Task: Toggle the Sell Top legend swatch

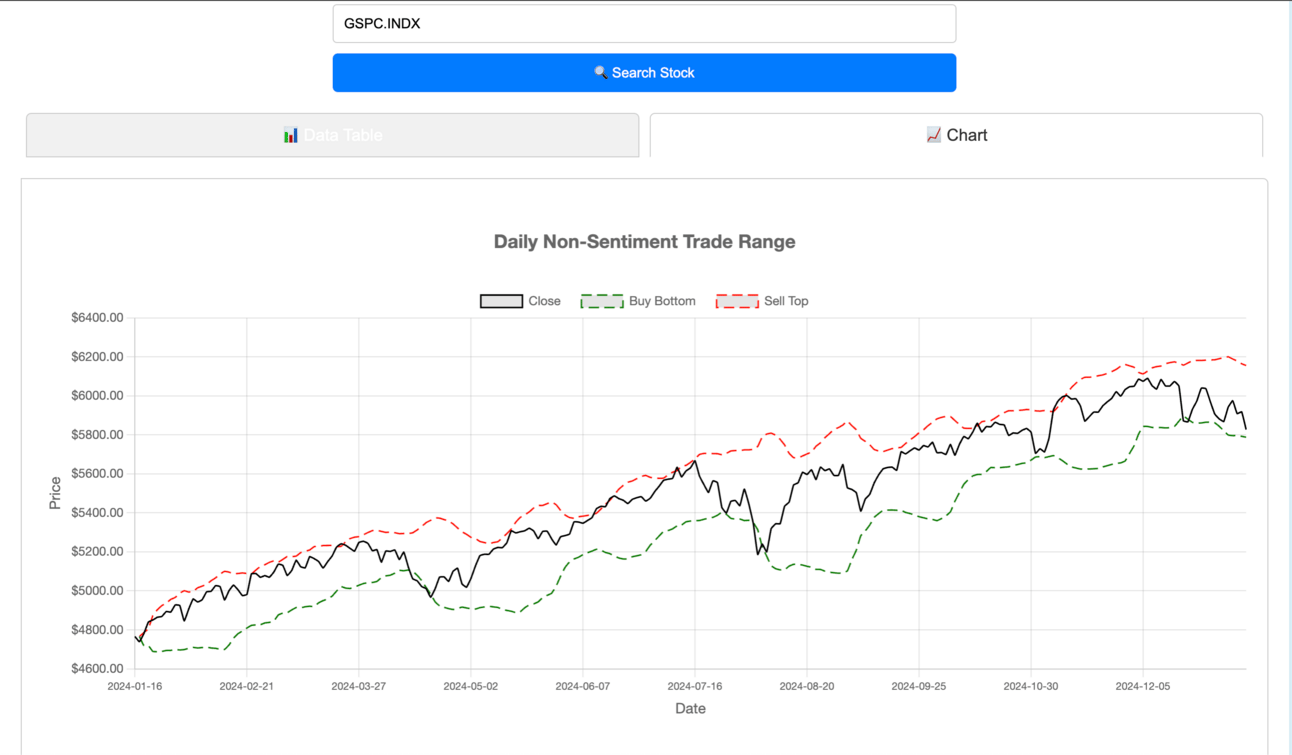Action: coord(737,301)
